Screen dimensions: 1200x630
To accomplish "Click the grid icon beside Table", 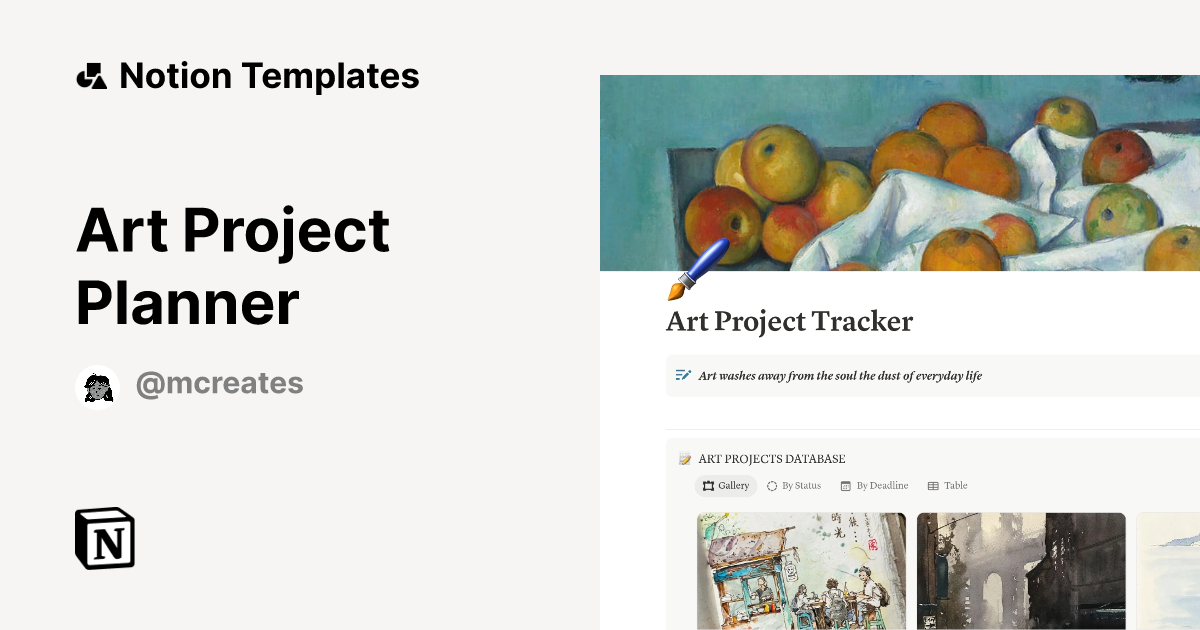I will [x=930, y=486].
